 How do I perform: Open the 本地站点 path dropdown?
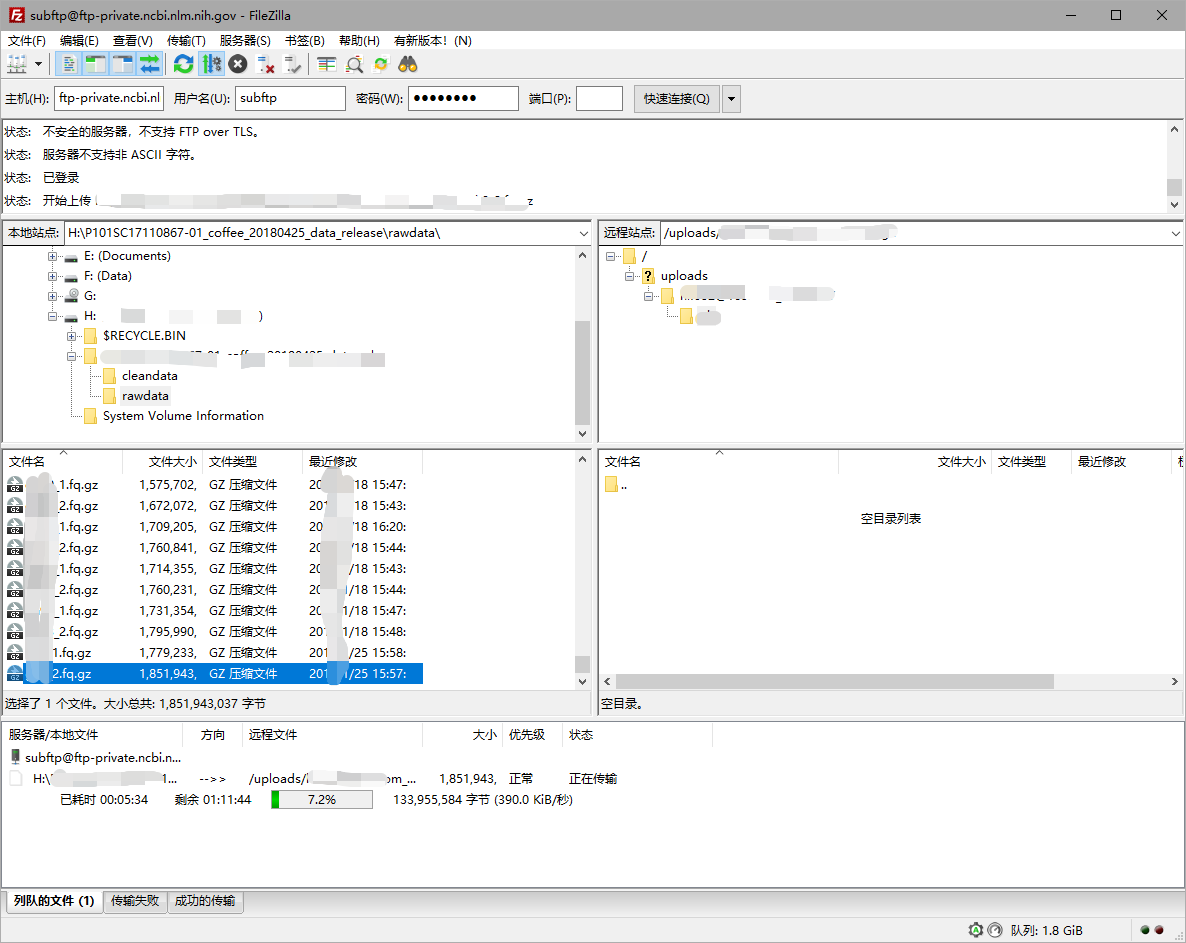pyautogui.click(x=583, y=233)
